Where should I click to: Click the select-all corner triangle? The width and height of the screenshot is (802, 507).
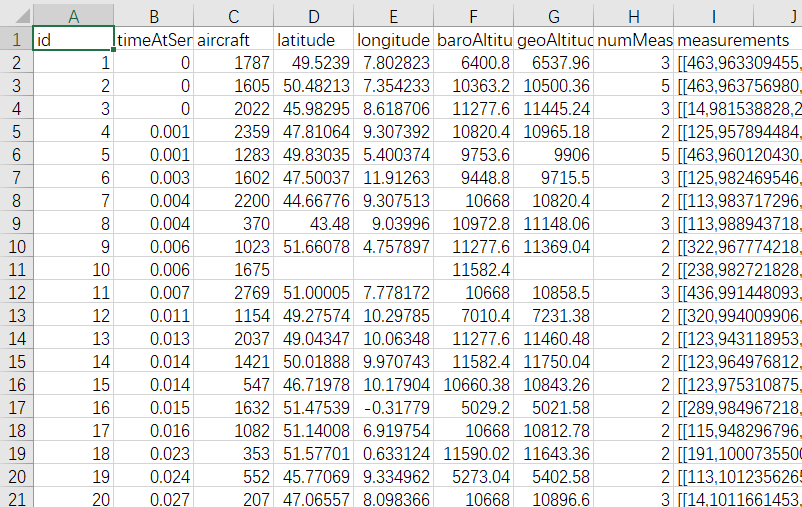(16, 15)
